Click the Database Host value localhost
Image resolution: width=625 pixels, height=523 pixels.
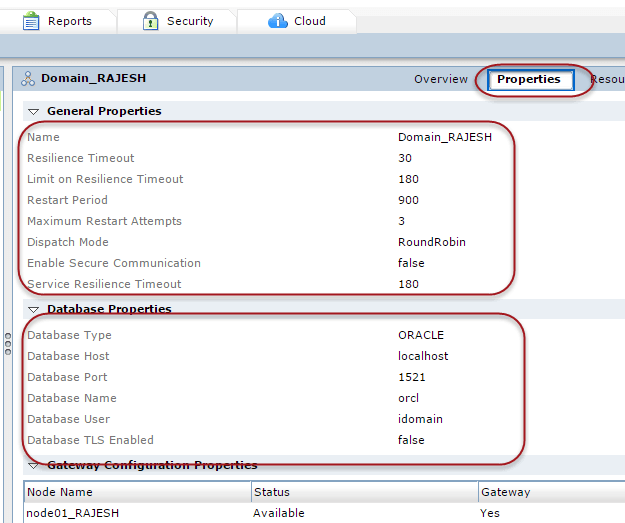coord(423,356)
